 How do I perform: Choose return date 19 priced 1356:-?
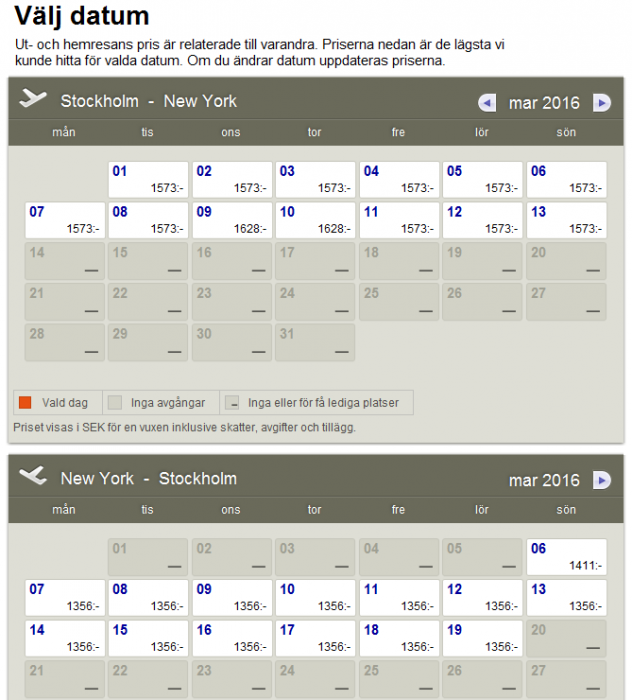(x=482, y=638)
